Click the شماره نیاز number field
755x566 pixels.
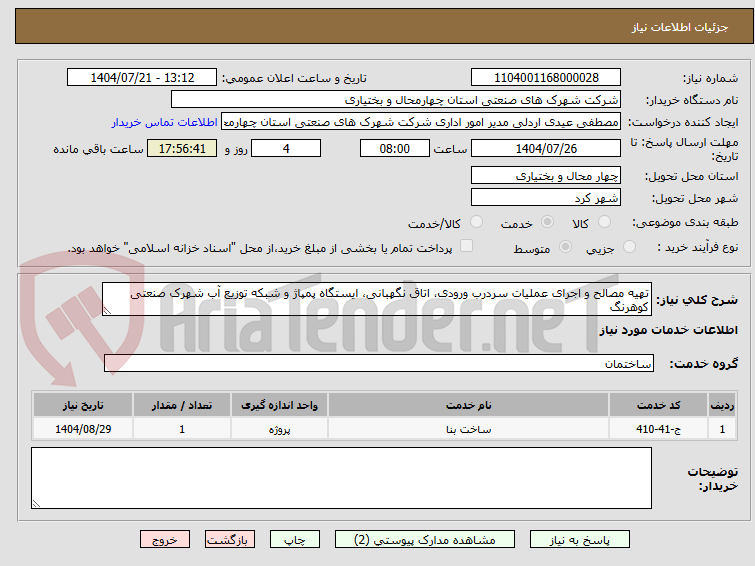[x=546, y=78]
